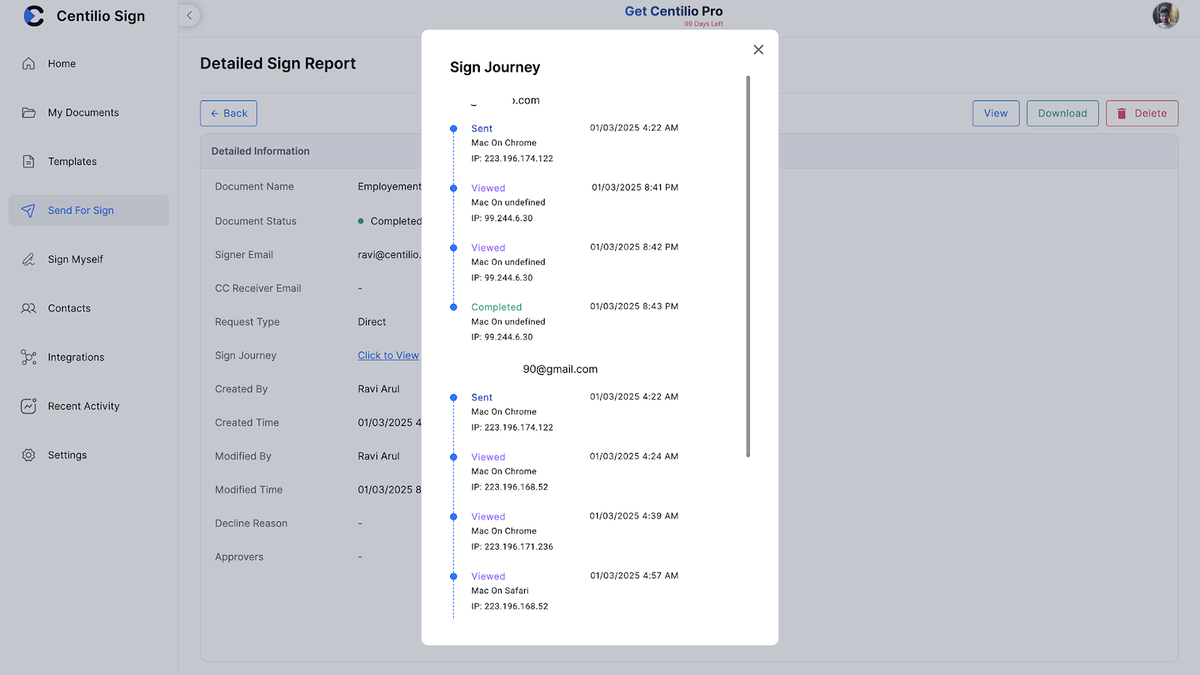Screen dimensions: 1200x675
Task: Click the Home icon in sidebar
Action: 29,64
